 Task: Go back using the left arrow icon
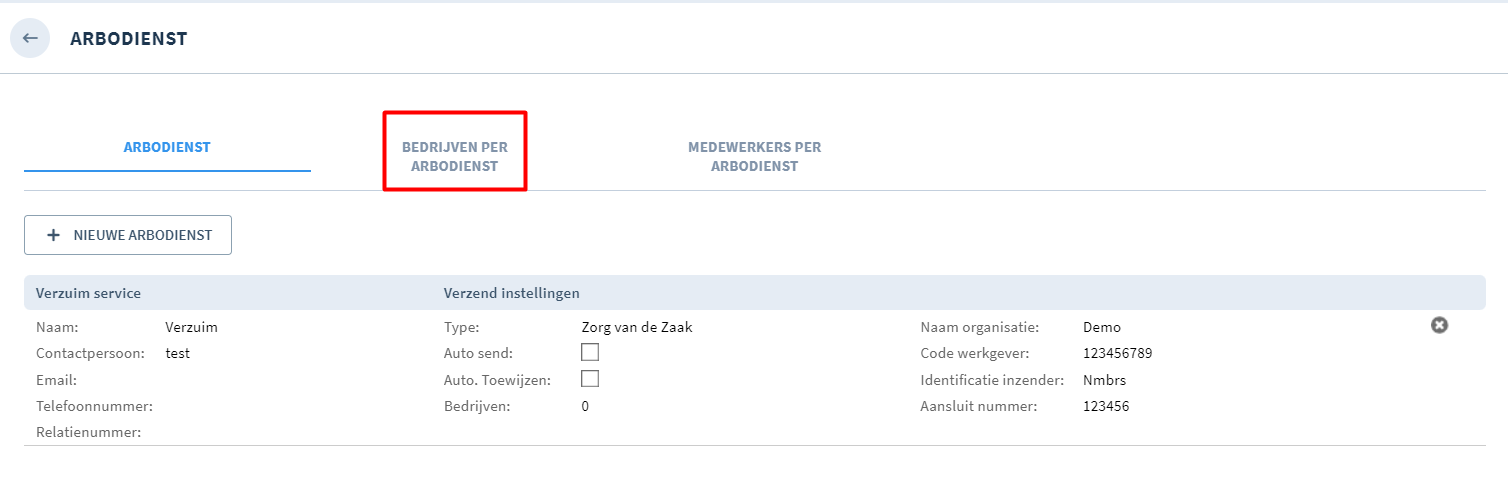30,38
